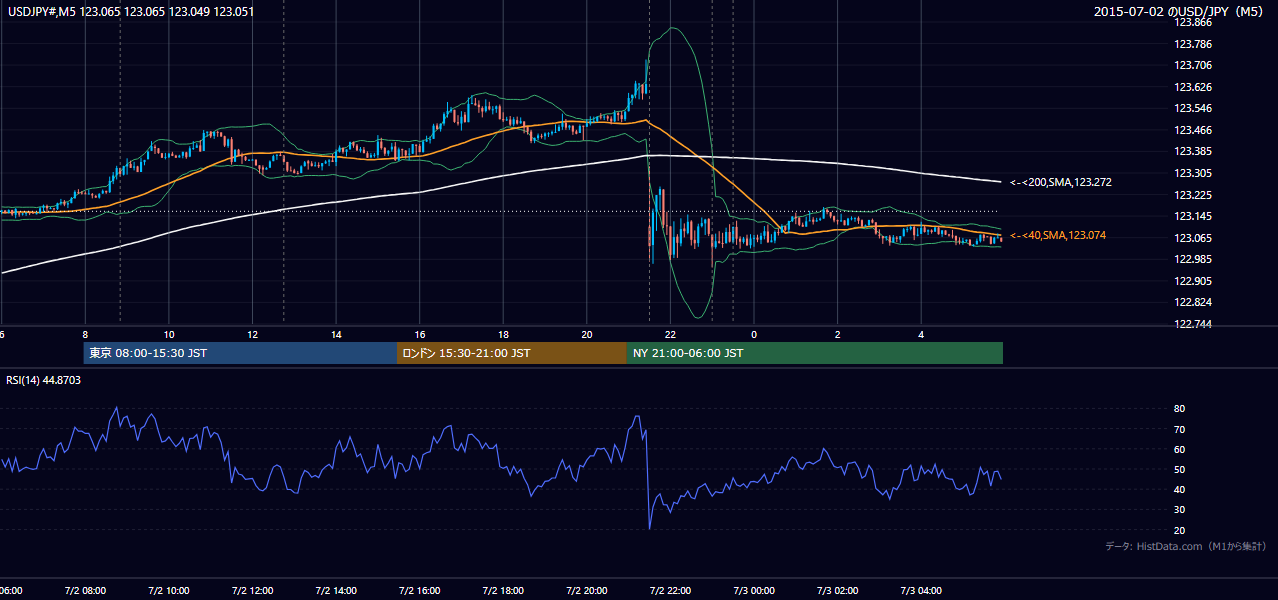Click the RSI axis level 40

[x=1180, y=489]
